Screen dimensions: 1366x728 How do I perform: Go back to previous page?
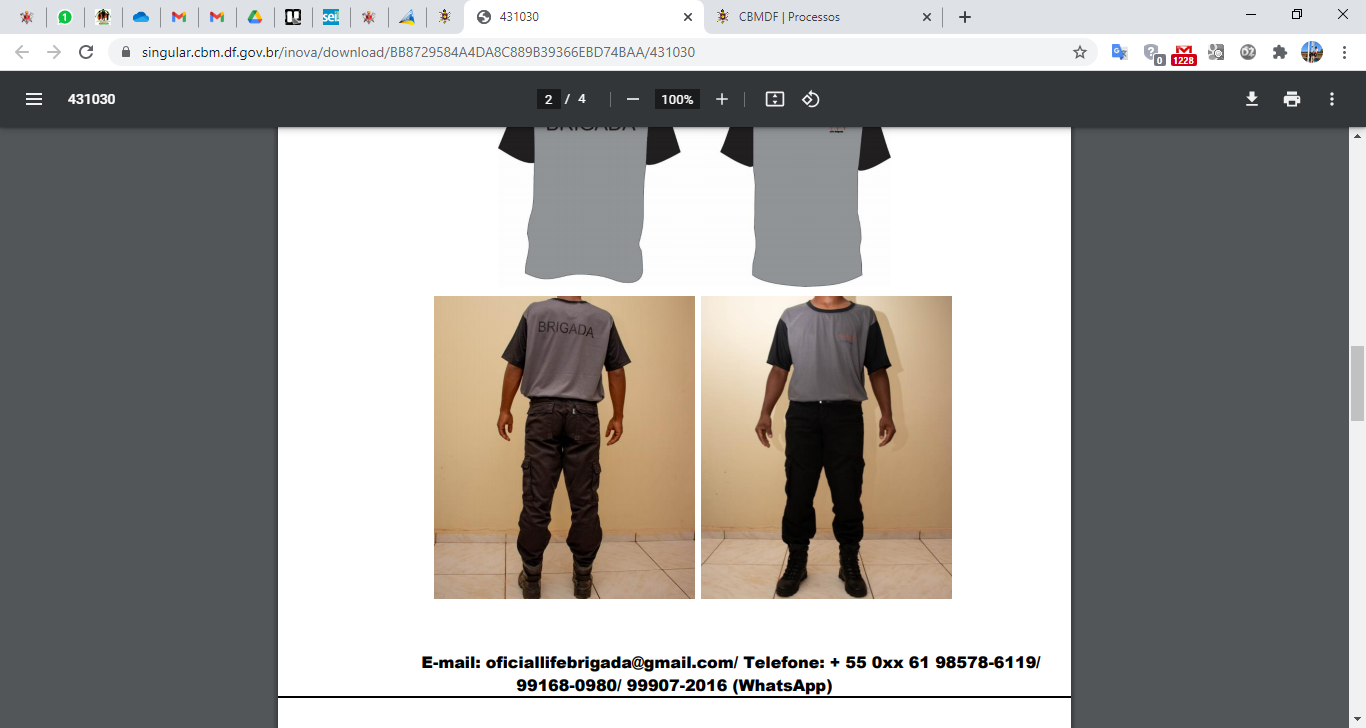[22, 52]
